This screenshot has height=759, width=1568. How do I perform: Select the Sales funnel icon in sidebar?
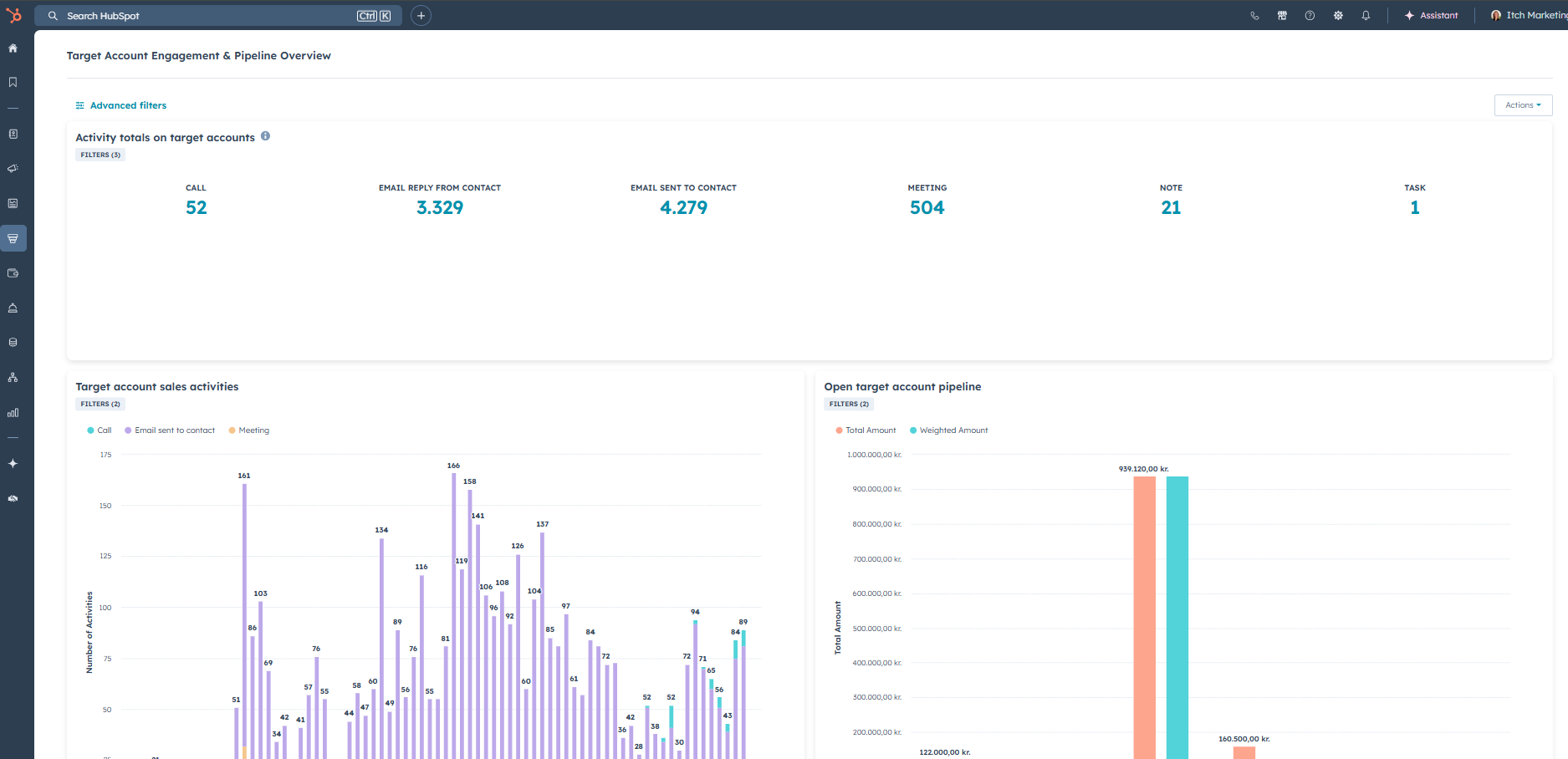[13, 237]
